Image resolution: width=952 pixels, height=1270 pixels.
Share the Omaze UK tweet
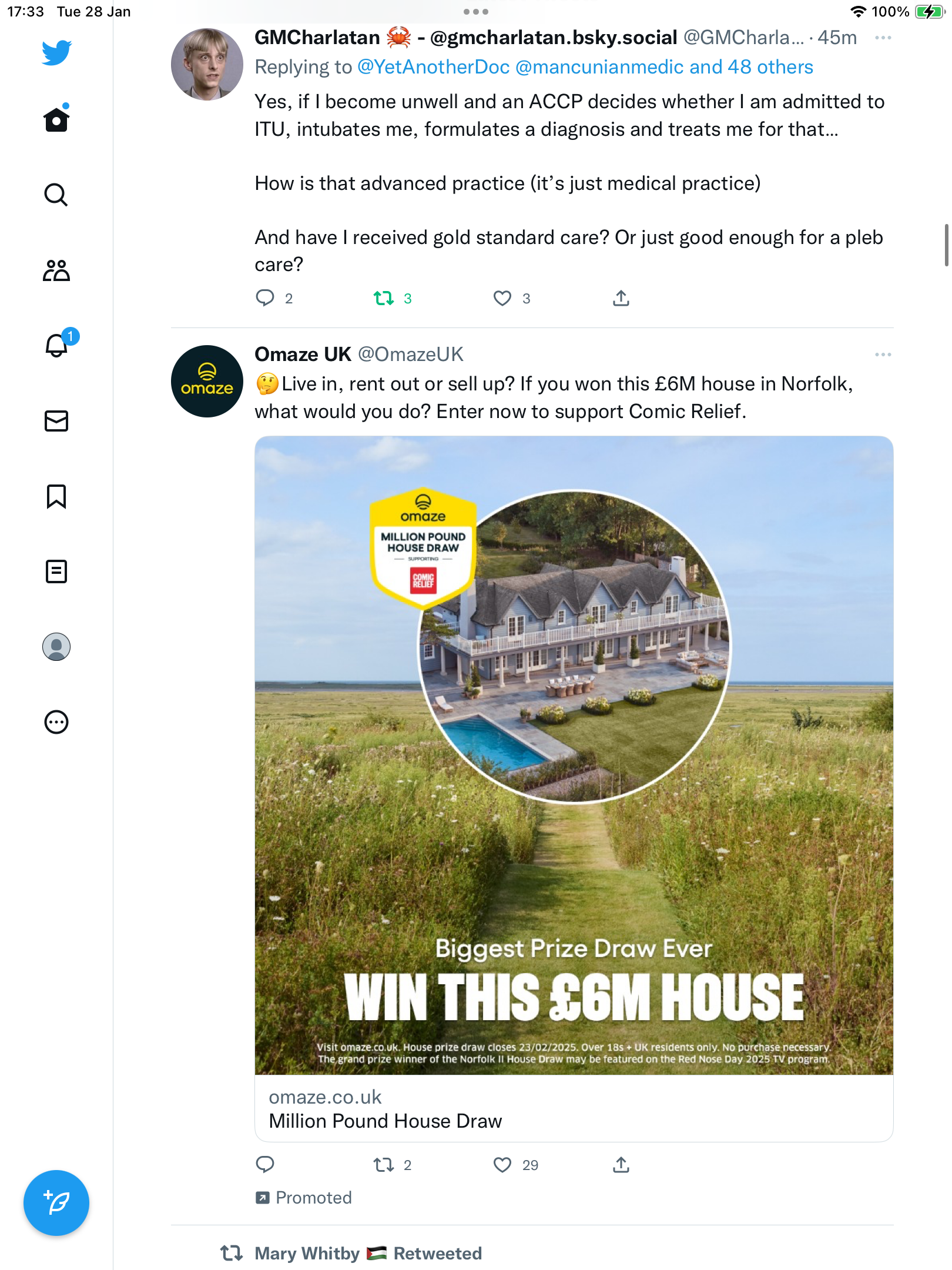[x=621, y=1165]
